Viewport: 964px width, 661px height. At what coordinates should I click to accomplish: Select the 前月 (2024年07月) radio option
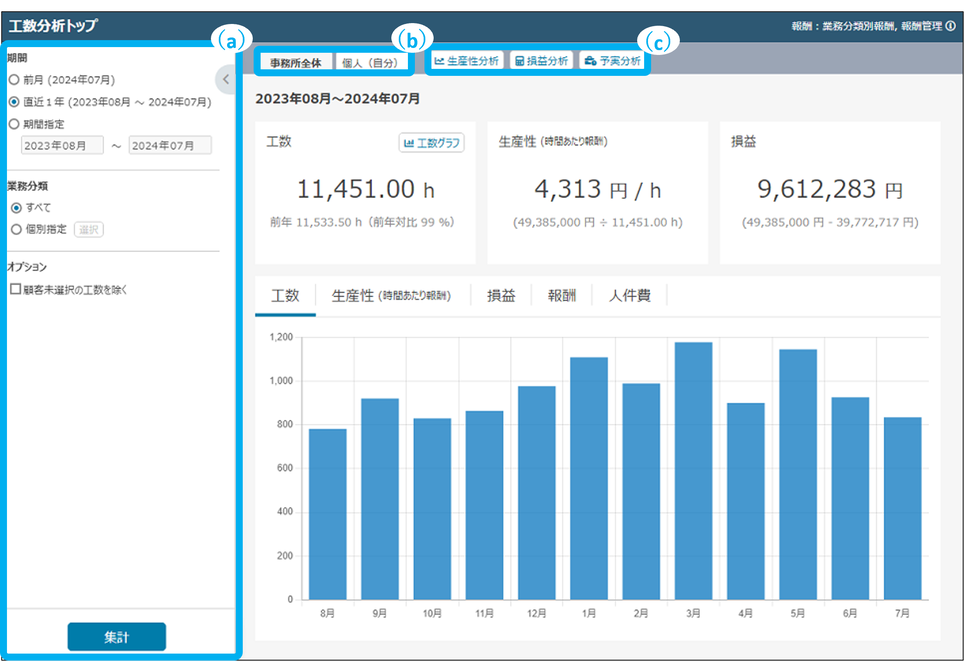pyautogui.click(x=14, y=79)
